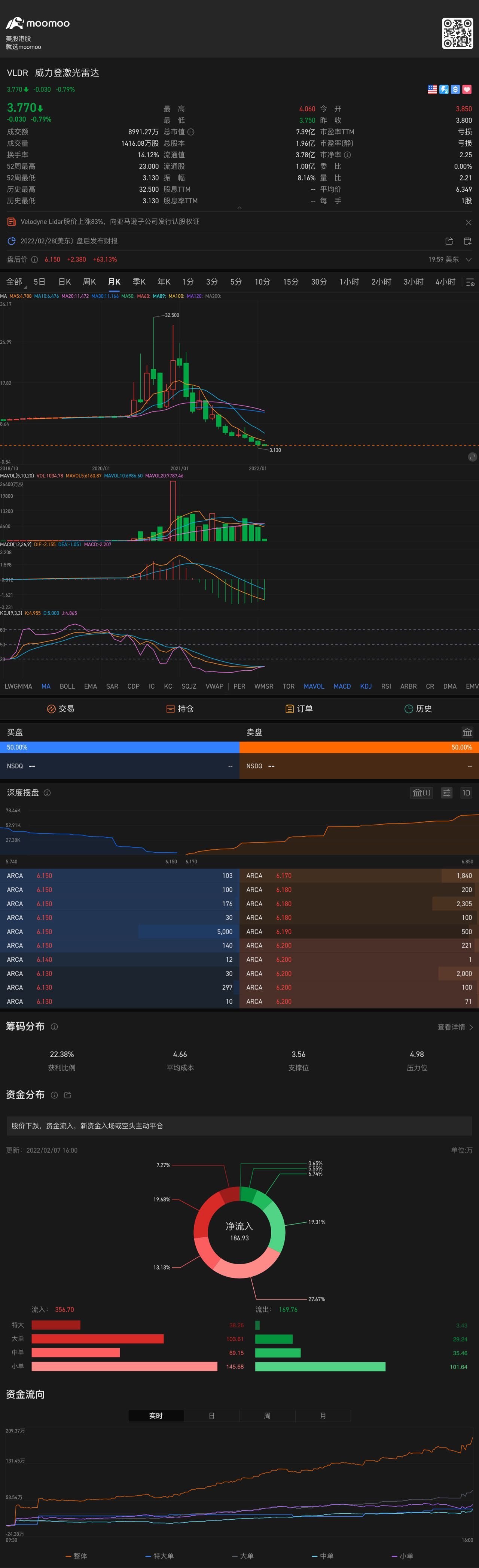Switch capital flow to 日 tab
Viewport: 479px width, 1568px height.
211,1416
